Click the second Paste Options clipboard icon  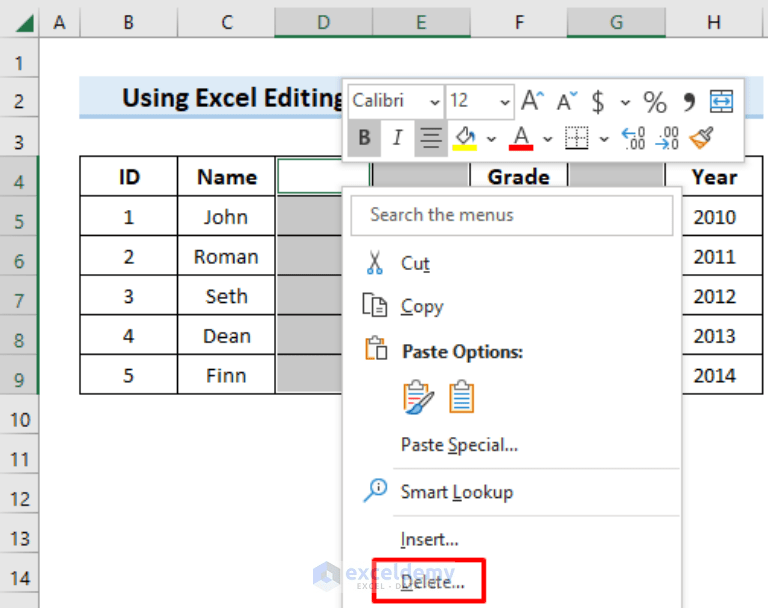pyautogui.click(x=461, y=396)
